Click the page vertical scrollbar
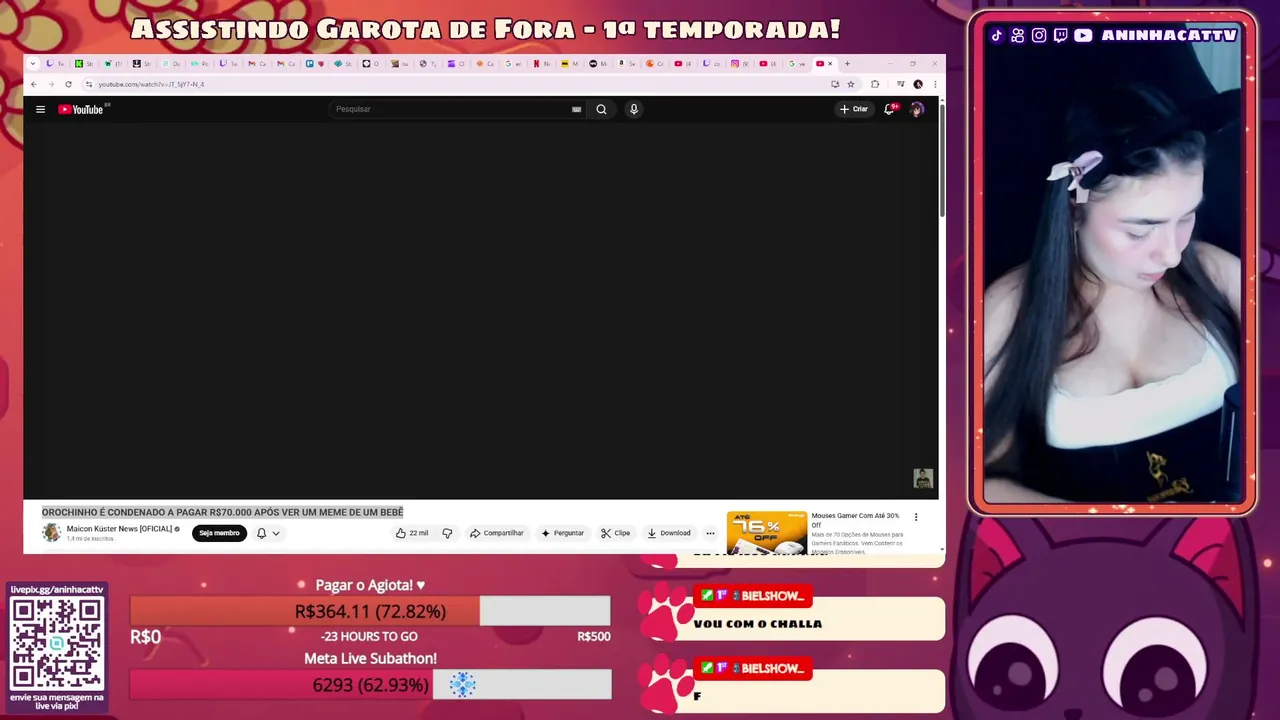This screenshot has height=720, width=1280. pyautogui.click(x=941, y=160)
